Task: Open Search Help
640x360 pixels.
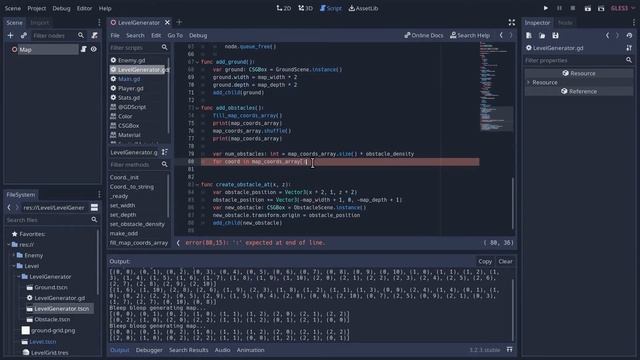Action: tap(470, 36)
